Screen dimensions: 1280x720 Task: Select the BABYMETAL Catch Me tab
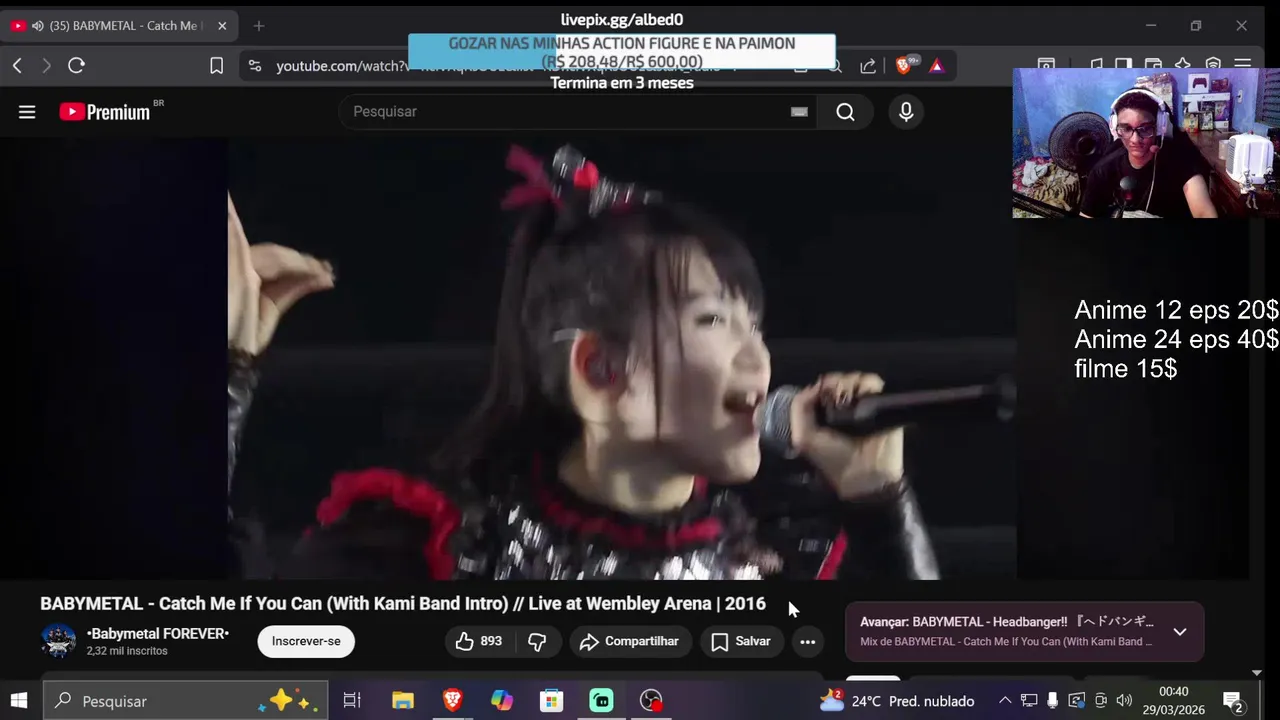tap(118, 26)
